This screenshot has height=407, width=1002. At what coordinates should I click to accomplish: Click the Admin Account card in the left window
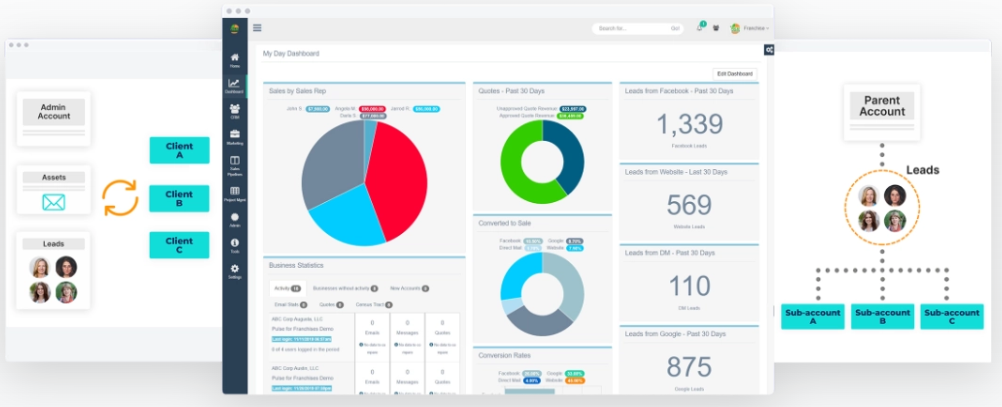click(x=54, y=119)
